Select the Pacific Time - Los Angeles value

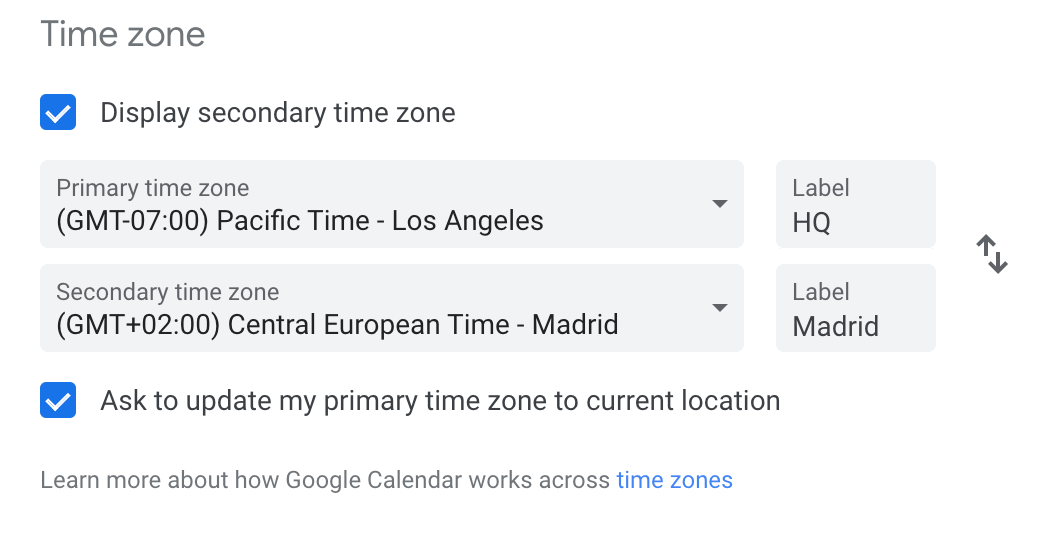pos(380,221)
